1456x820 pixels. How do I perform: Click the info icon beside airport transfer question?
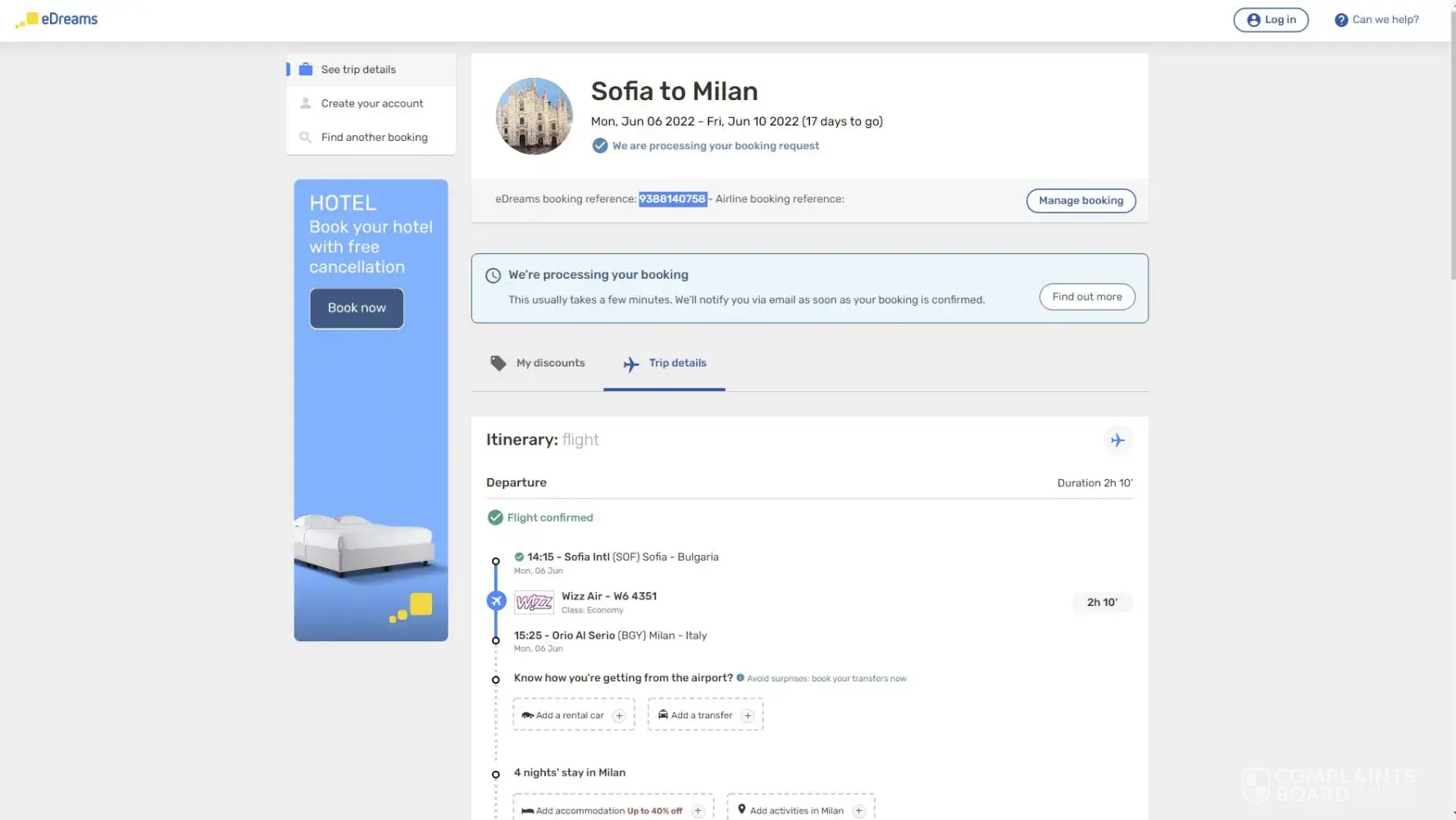(740, 678)
